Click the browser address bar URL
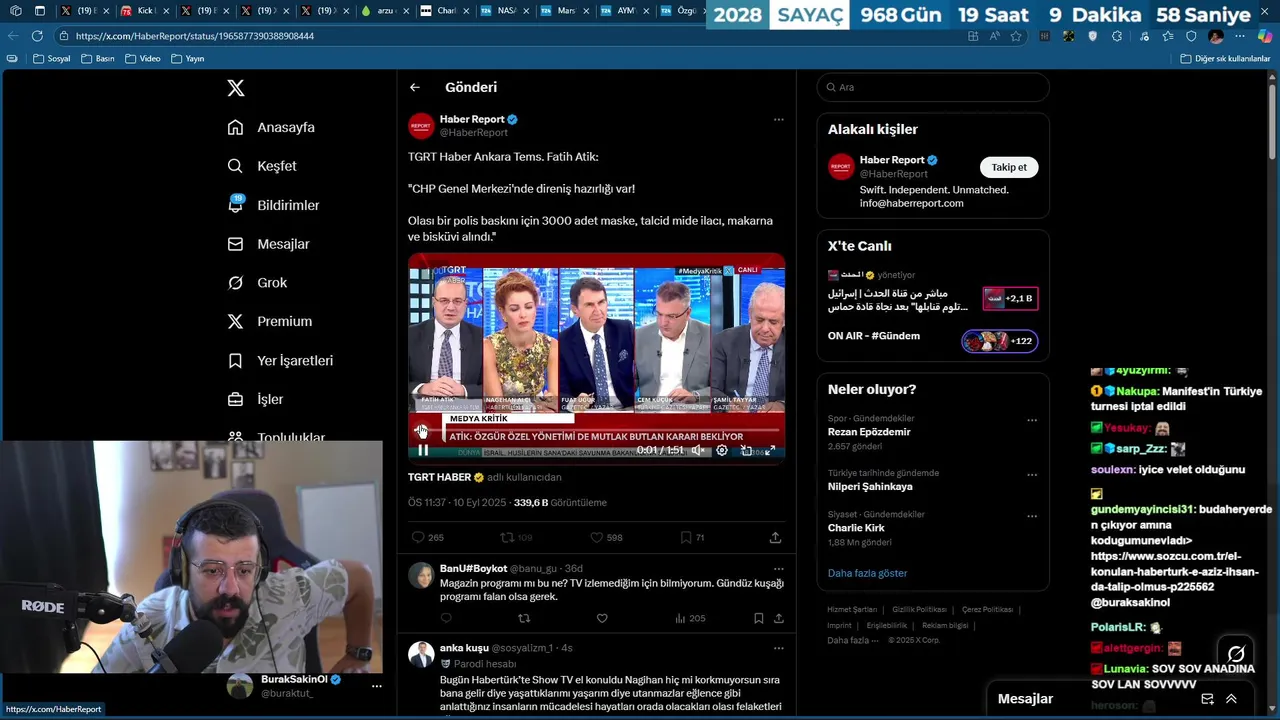This screenshot has width=1280, height=720. pyautogui.click(x=195, y=36)
